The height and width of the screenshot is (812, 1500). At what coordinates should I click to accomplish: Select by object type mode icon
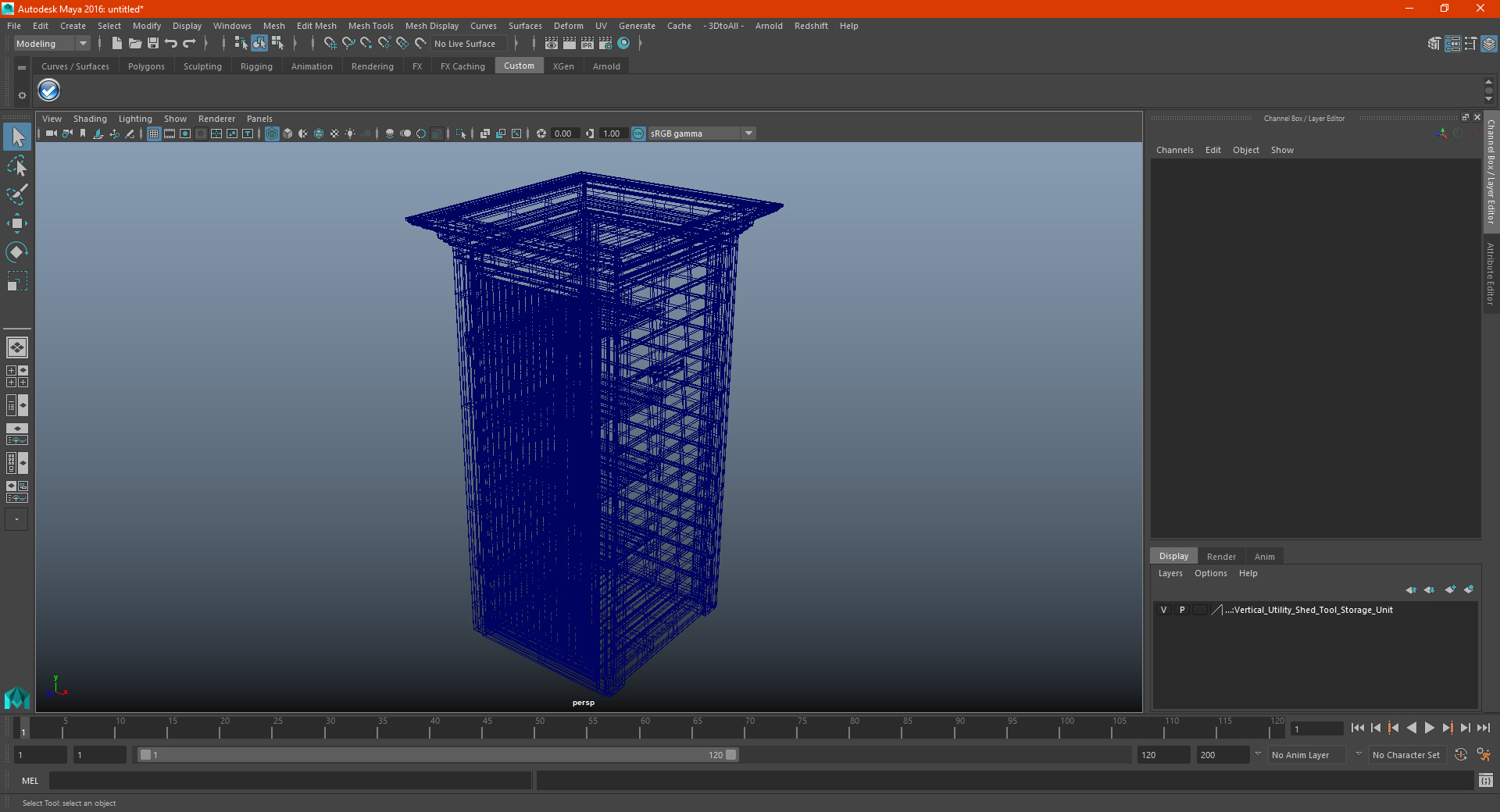tap(259, 44)
